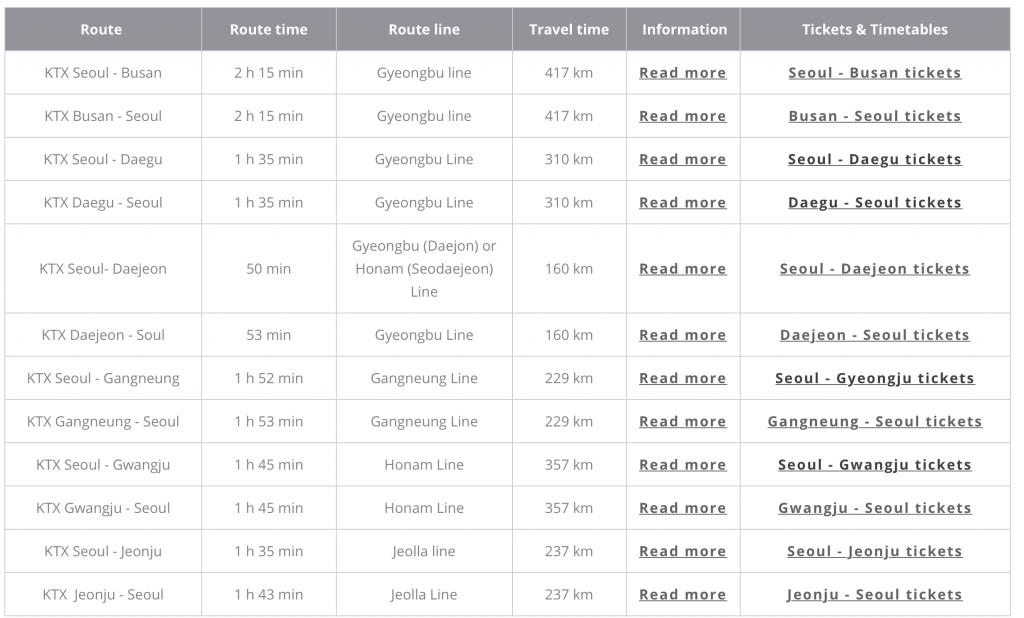Click the Daejeon - Seoul tickets link
The image size is (1024, 618).
(874, 335)
